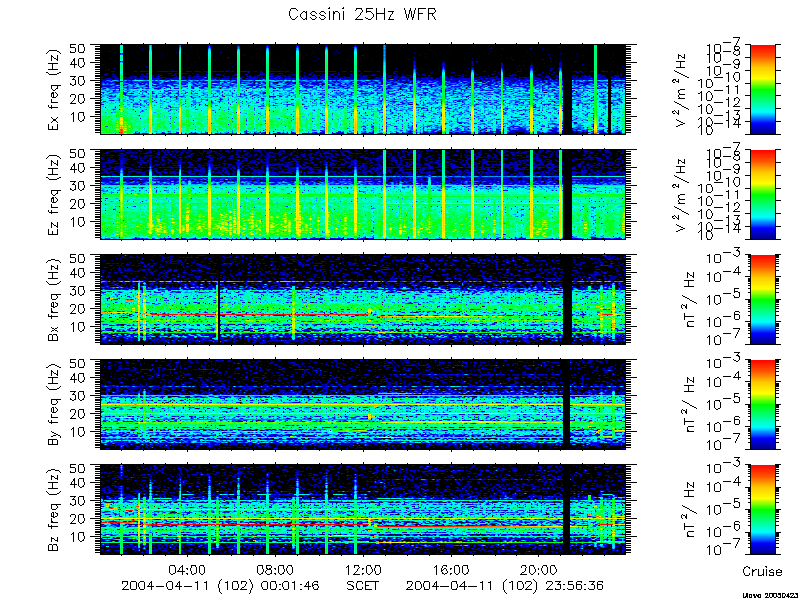This screenshot has height=600, width=800.
Task: Click the Ez freq (Hz) axis label
Action: pyautogui.click(x=54, y=195)
